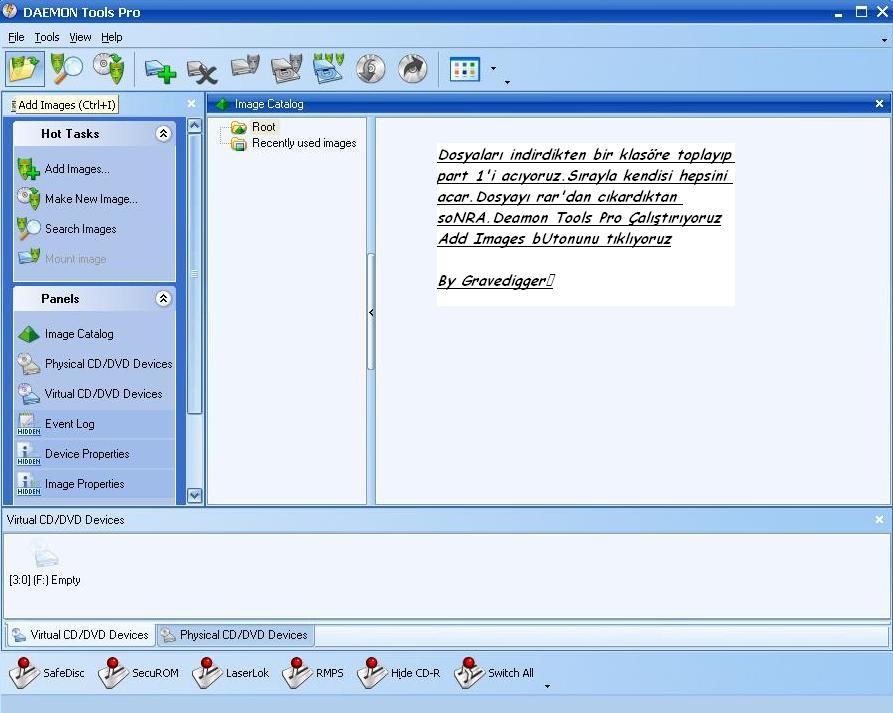
Task: Collapse the Hot Tasks section
Action: point(163,133)
